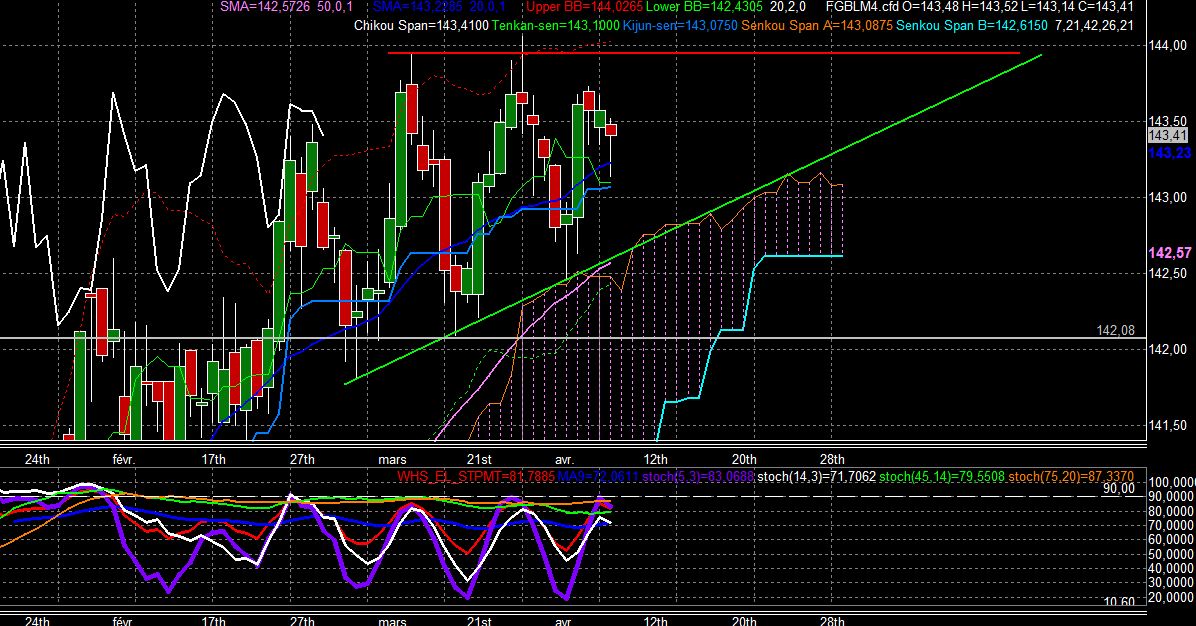
Task: Click the févr. date on main chart axis
Action: tap(124, 459)
